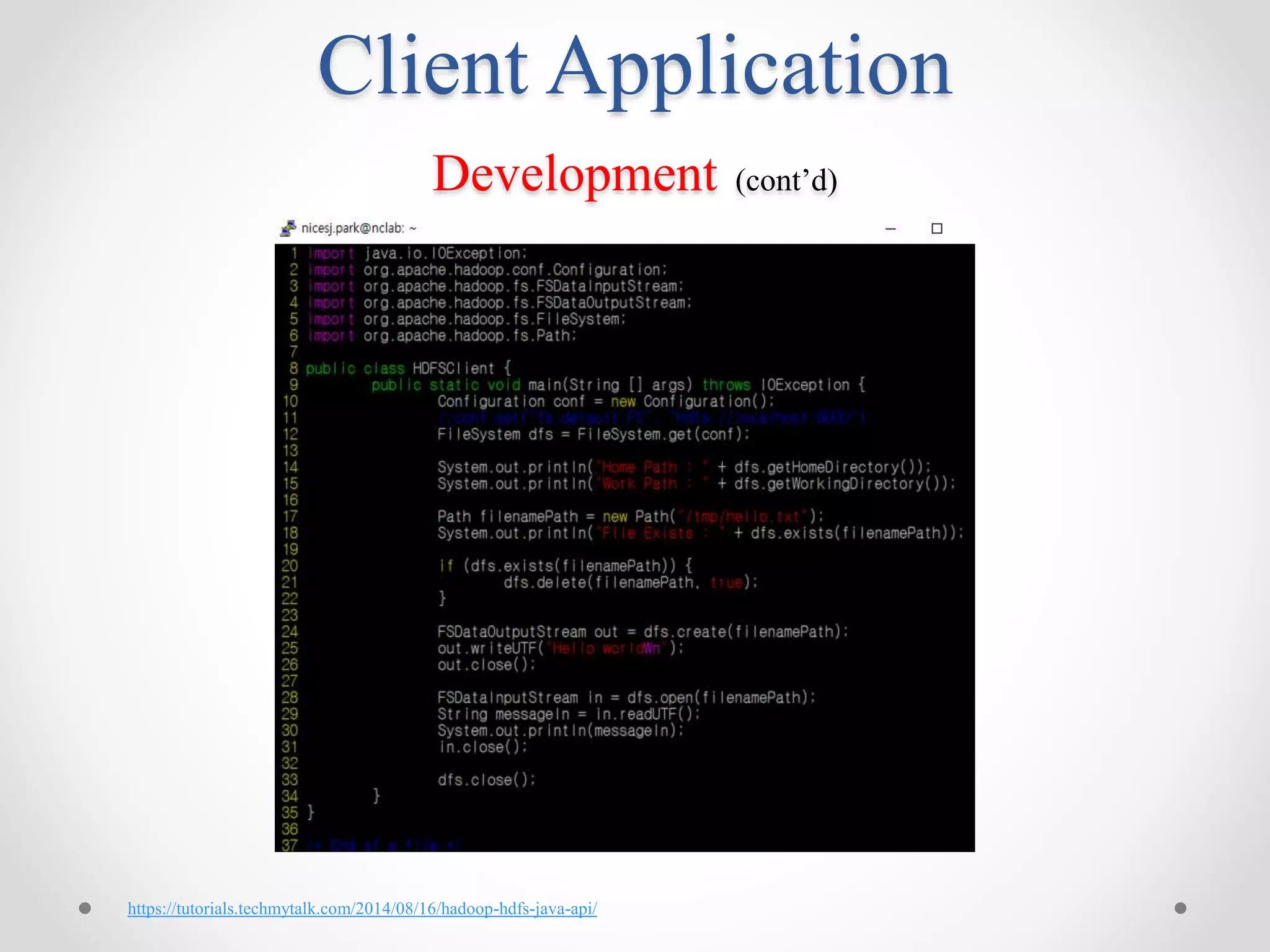Click out.writeUTF Hello world line

point(559,648)
